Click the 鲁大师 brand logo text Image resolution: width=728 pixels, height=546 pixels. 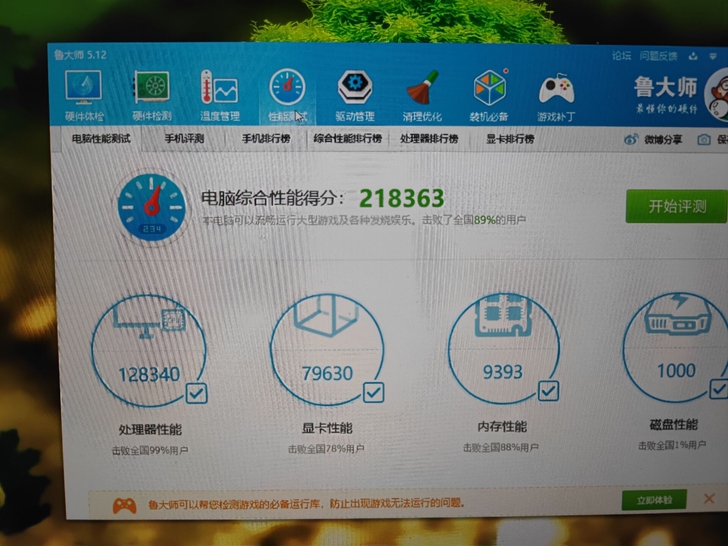(666, 87)
